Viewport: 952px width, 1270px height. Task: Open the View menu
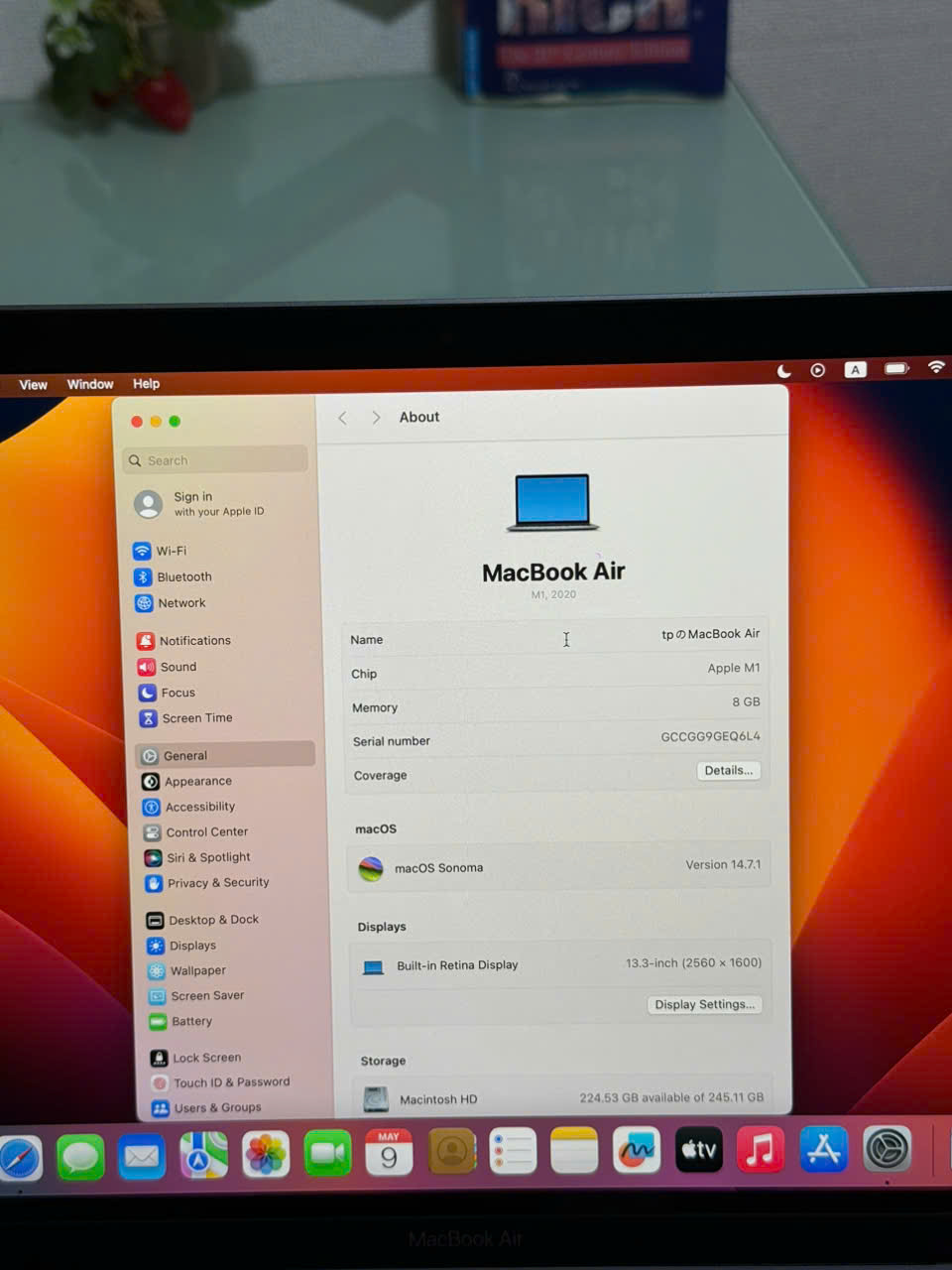tap(33, 385)
